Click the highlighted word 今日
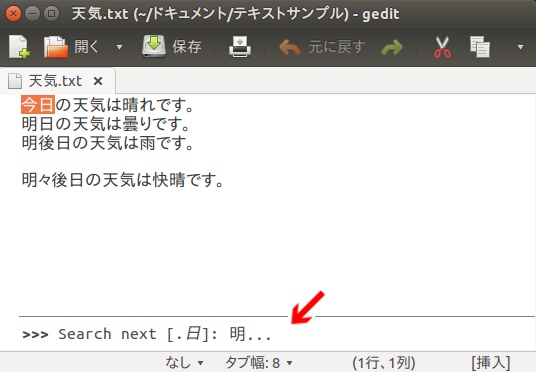This screenshot has width=536, height=372. [38, 105]
